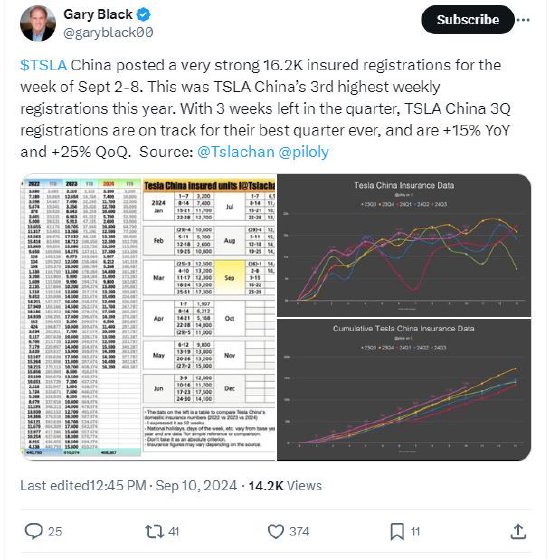Open the @garyblack00 handle
Screen dimensions: 550x559
108,33
